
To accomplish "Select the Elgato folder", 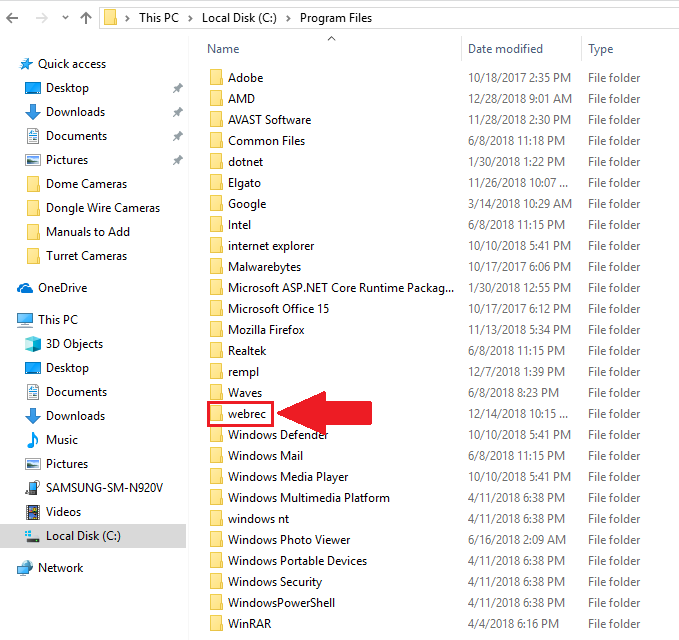I will [244, 183].
